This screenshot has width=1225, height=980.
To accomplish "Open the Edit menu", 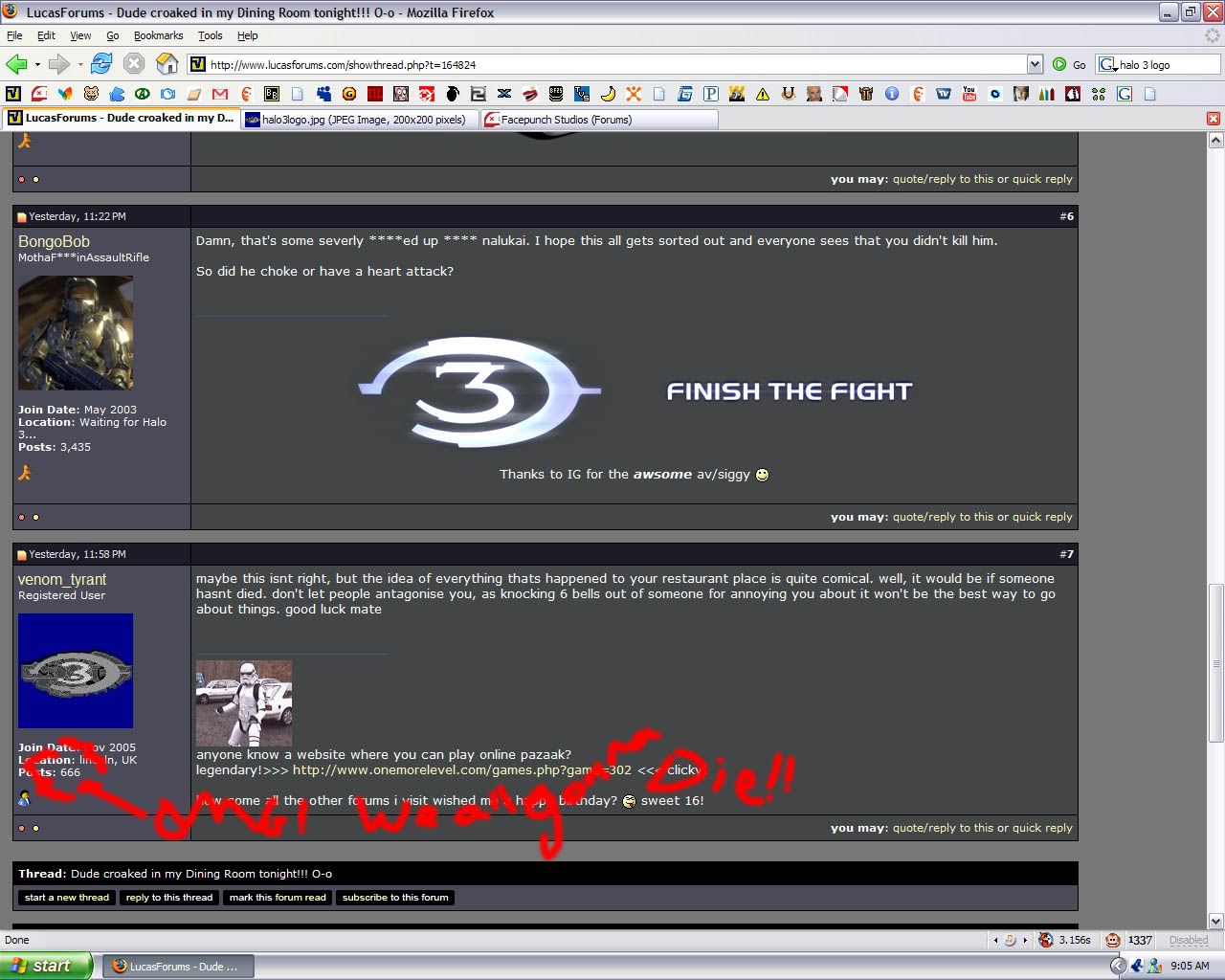I will point(46,35).
